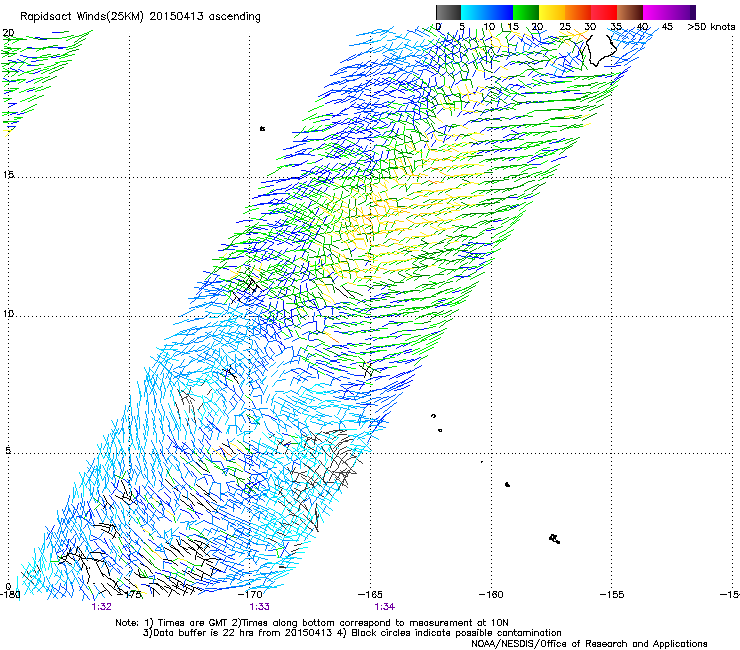This screenshot has width=740, height=650.
Task: Click the yellow 20-25 knots legend swatch
Action: point(552,12)
